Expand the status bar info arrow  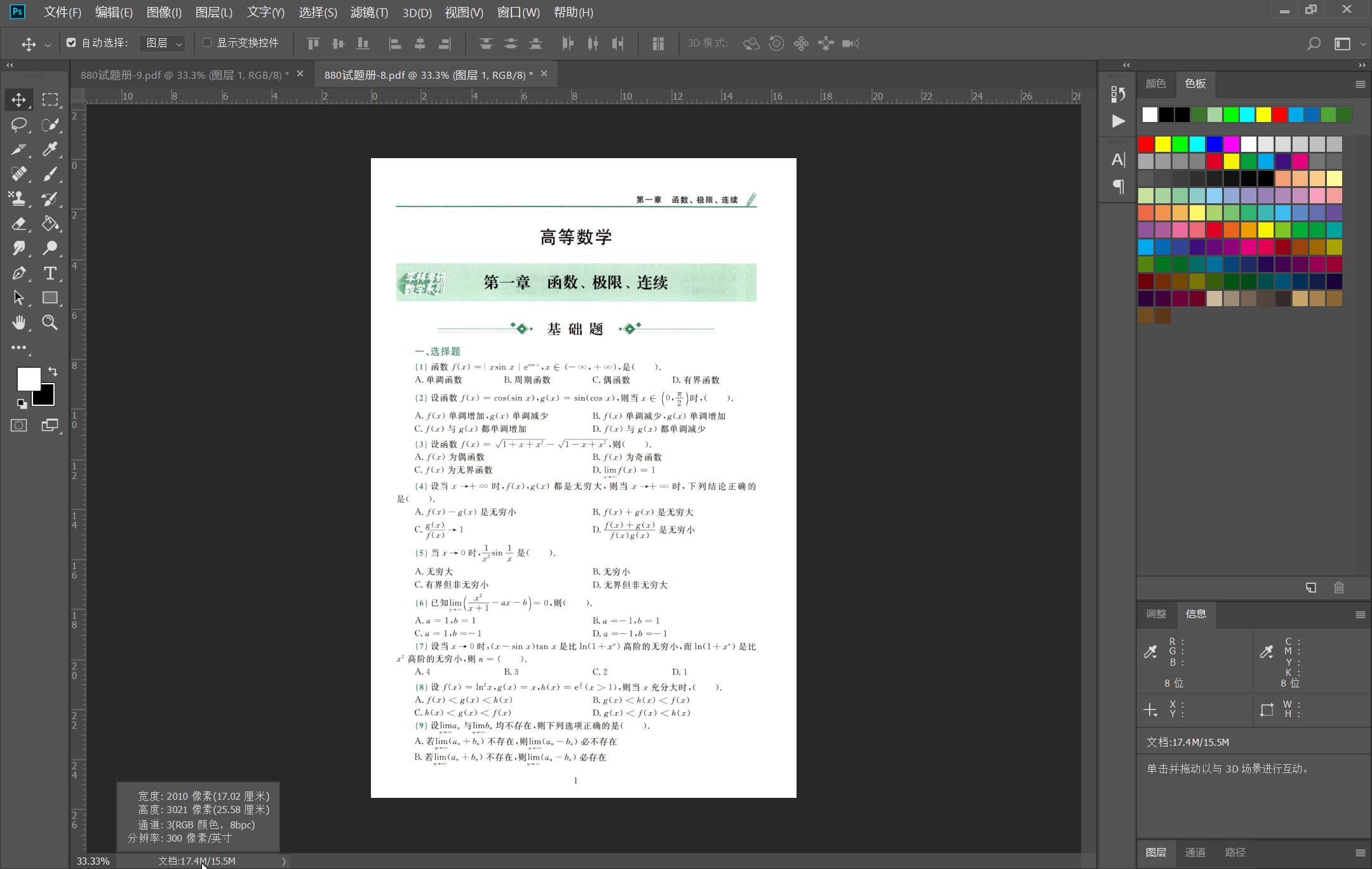click(283, 861)
